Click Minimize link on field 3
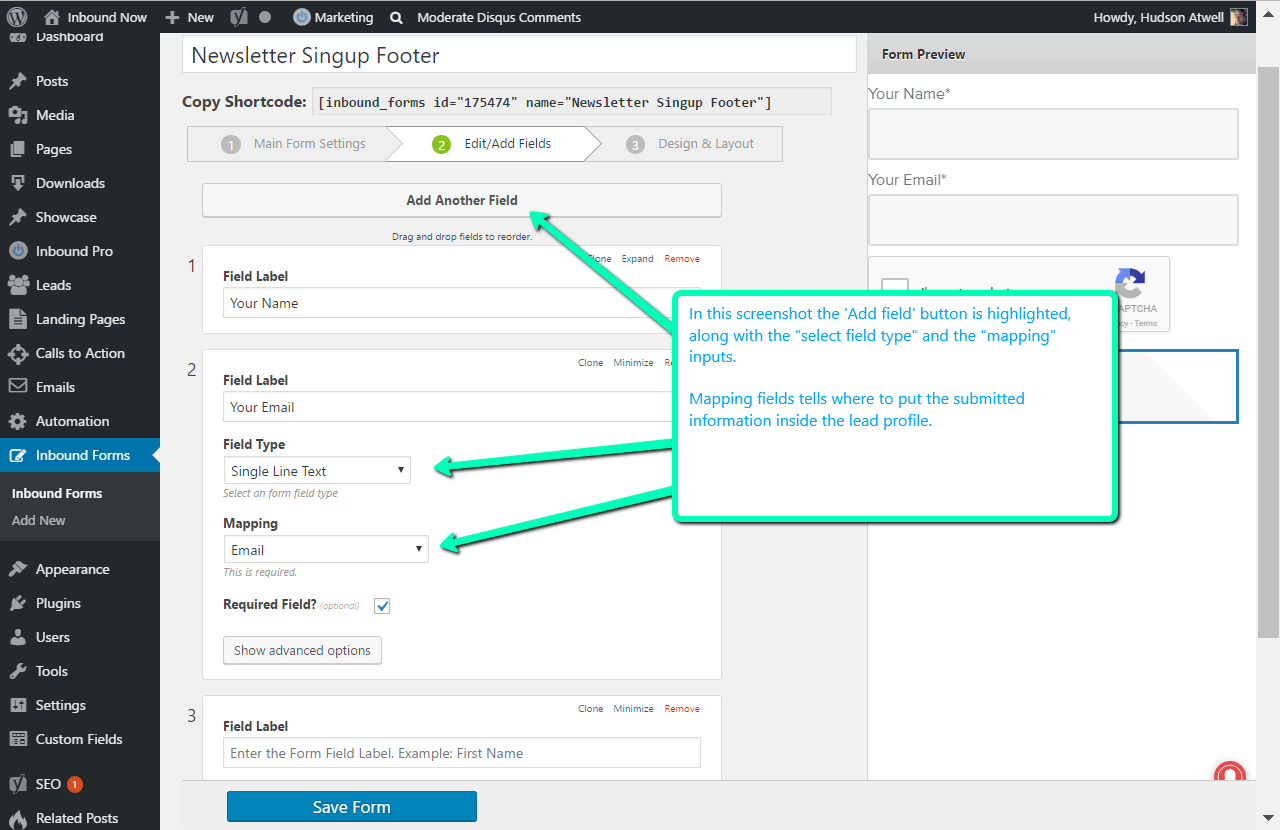The image size is (1280, 830). click(x=634, y=709)
